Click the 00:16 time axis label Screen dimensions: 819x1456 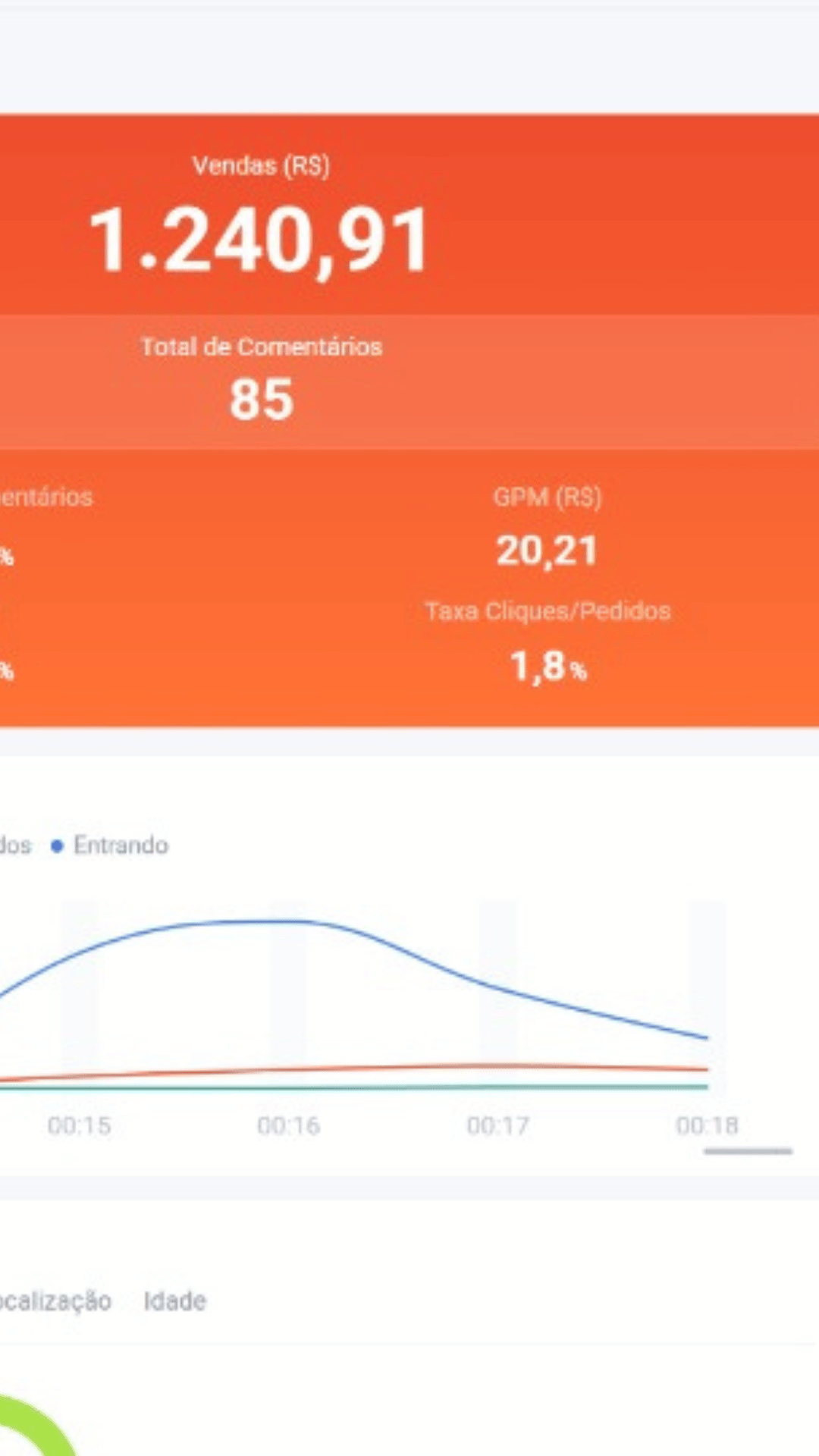(288, 1125)
